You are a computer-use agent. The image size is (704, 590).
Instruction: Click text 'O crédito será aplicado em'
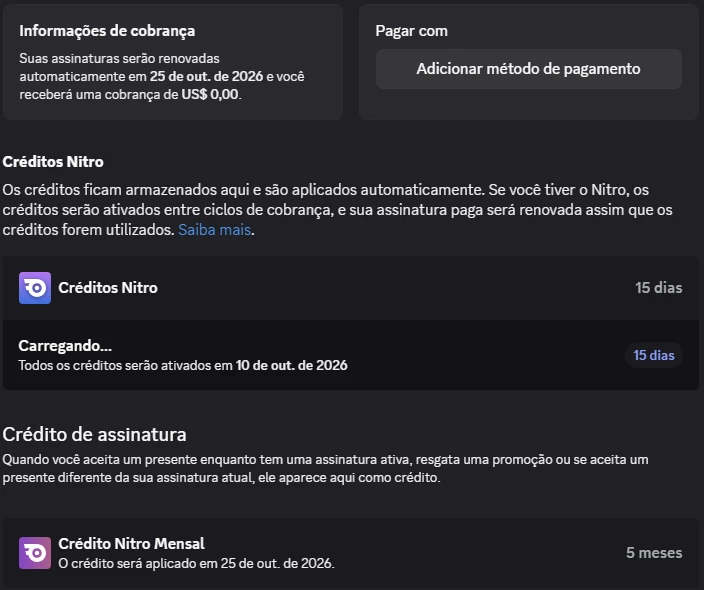[138, 563]
